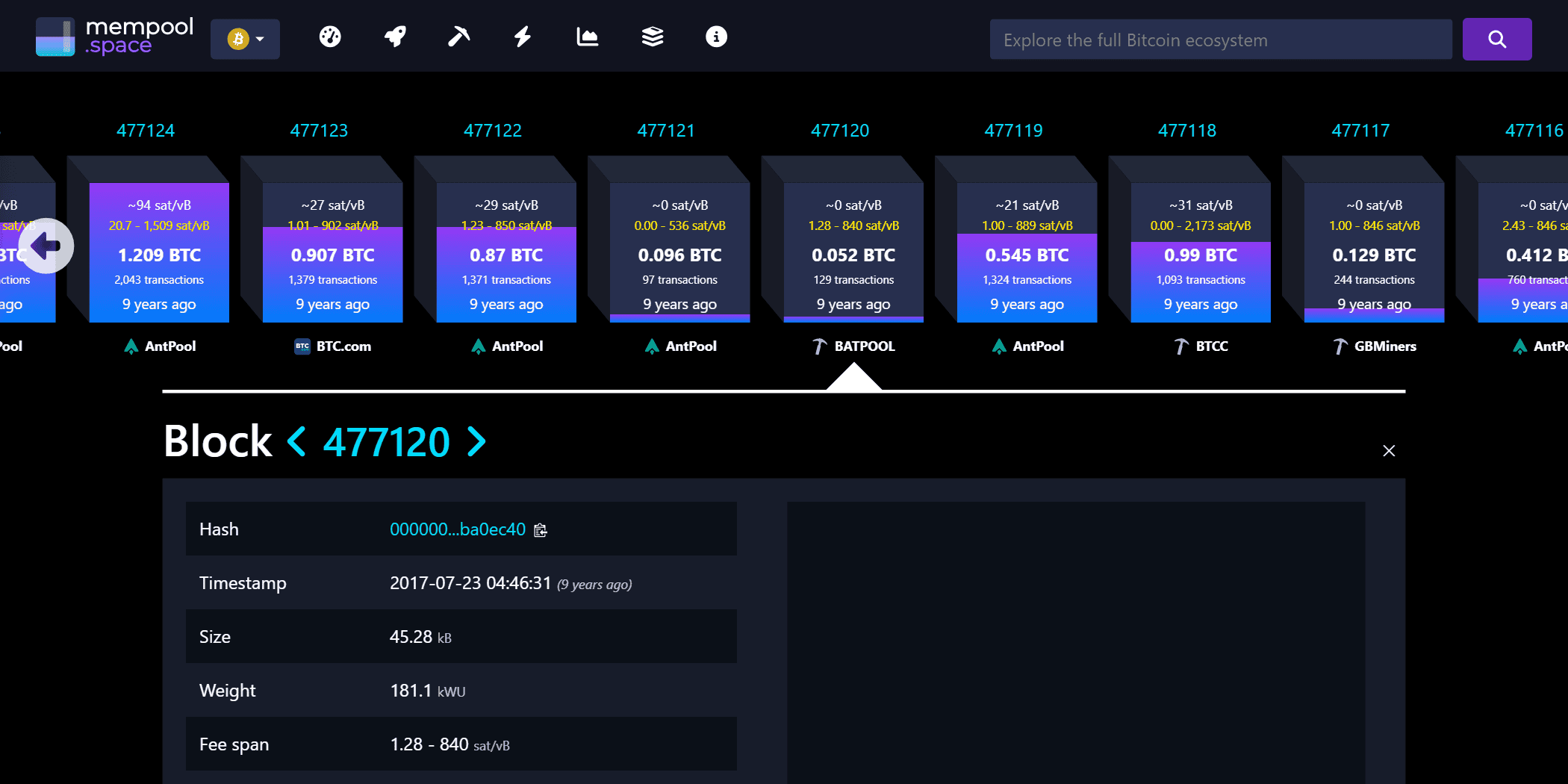Click the purple search magnifier button
The image size is (1568, 784).
pos(1497,40)
